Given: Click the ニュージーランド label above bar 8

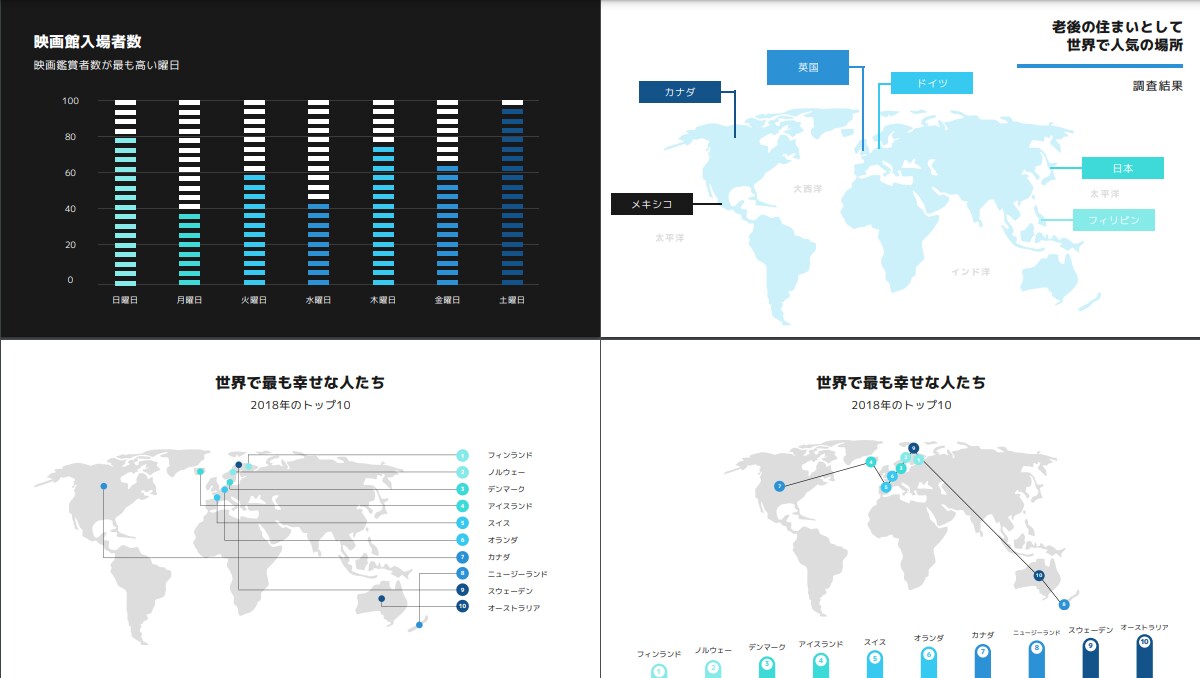Looking at the screenshot, I should (x=1036, y=632).
